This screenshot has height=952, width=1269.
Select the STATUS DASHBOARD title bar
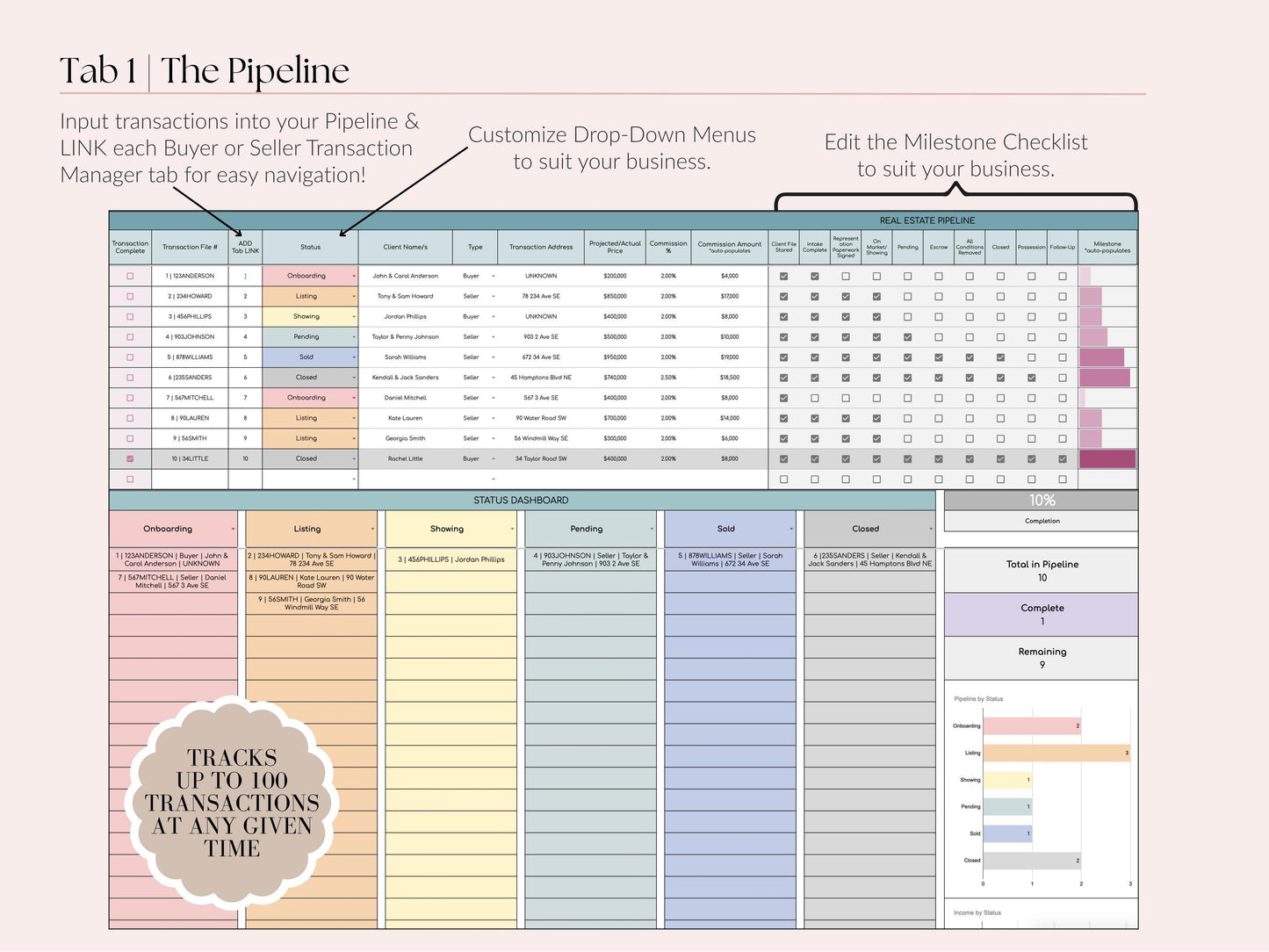(522, 501)
